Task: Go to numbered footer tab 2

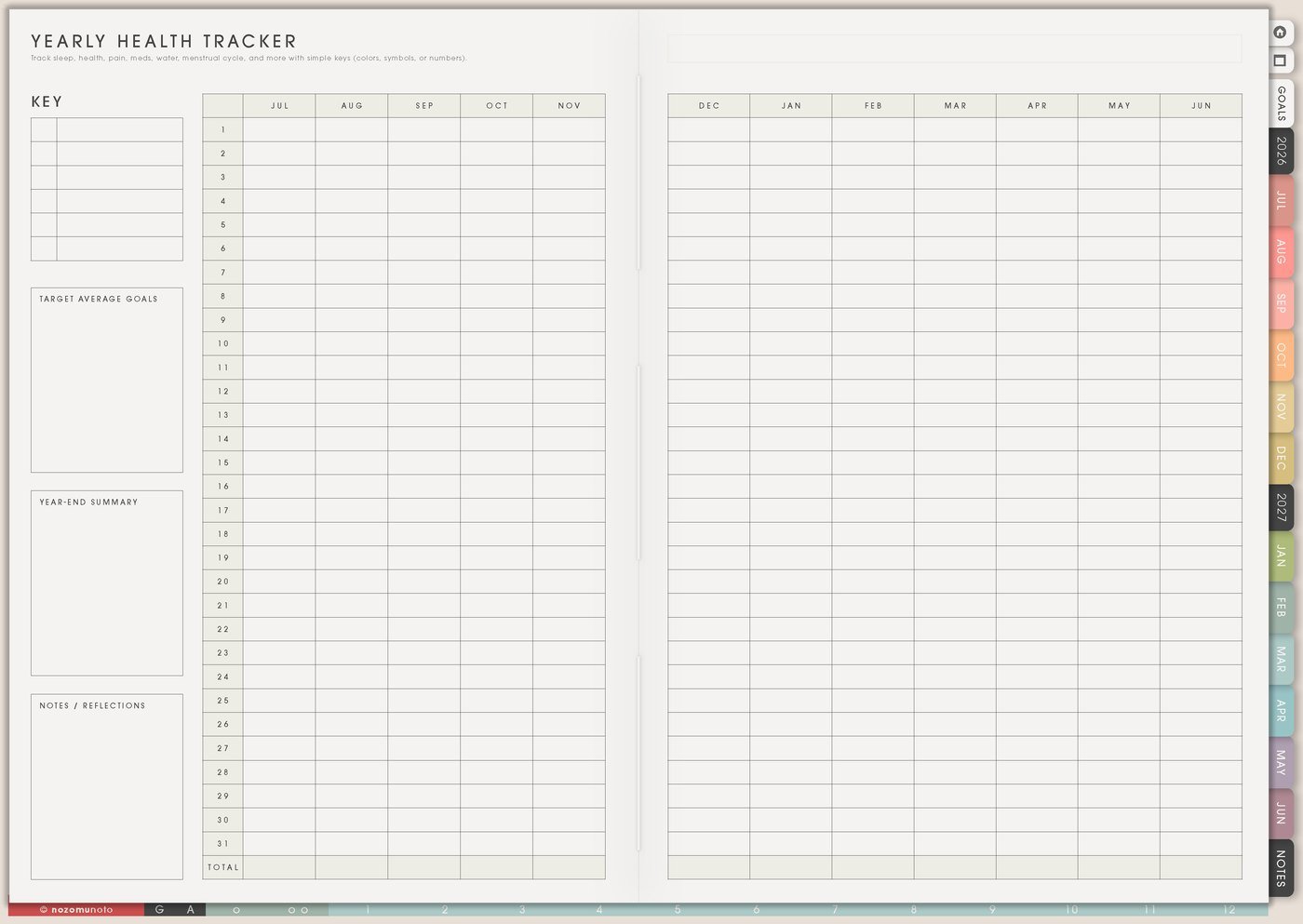Action: click(445, 910)
